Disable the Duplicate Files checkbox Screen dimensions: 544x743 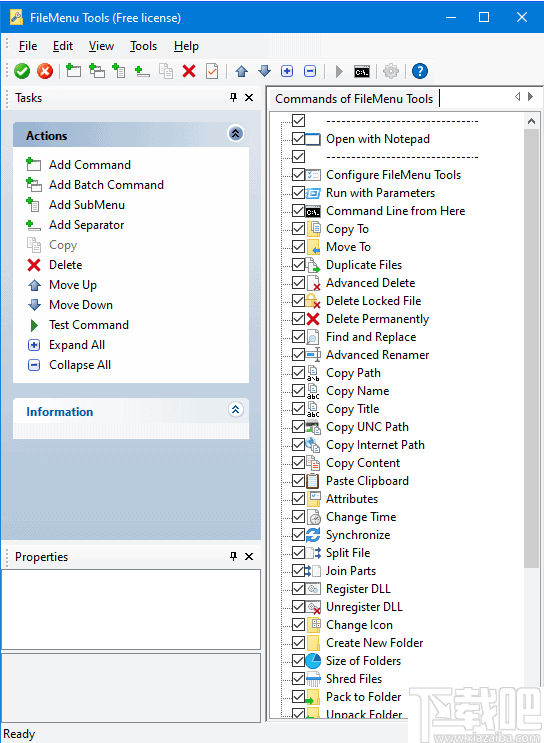pos(298,265)
